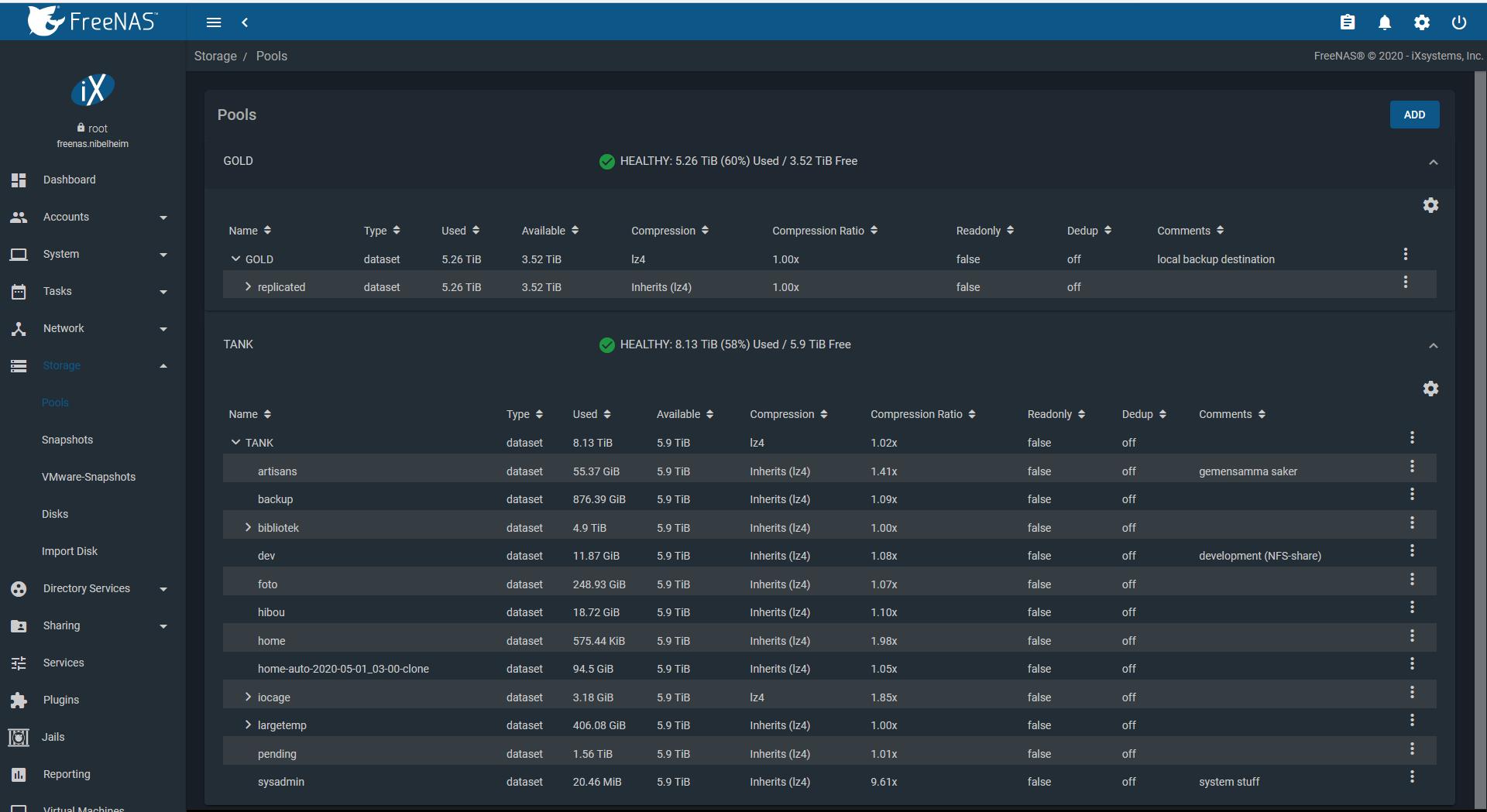This screenshot has width=1487, height=812.
Task: Open Jails in sidebar
Action: (93, 737)
